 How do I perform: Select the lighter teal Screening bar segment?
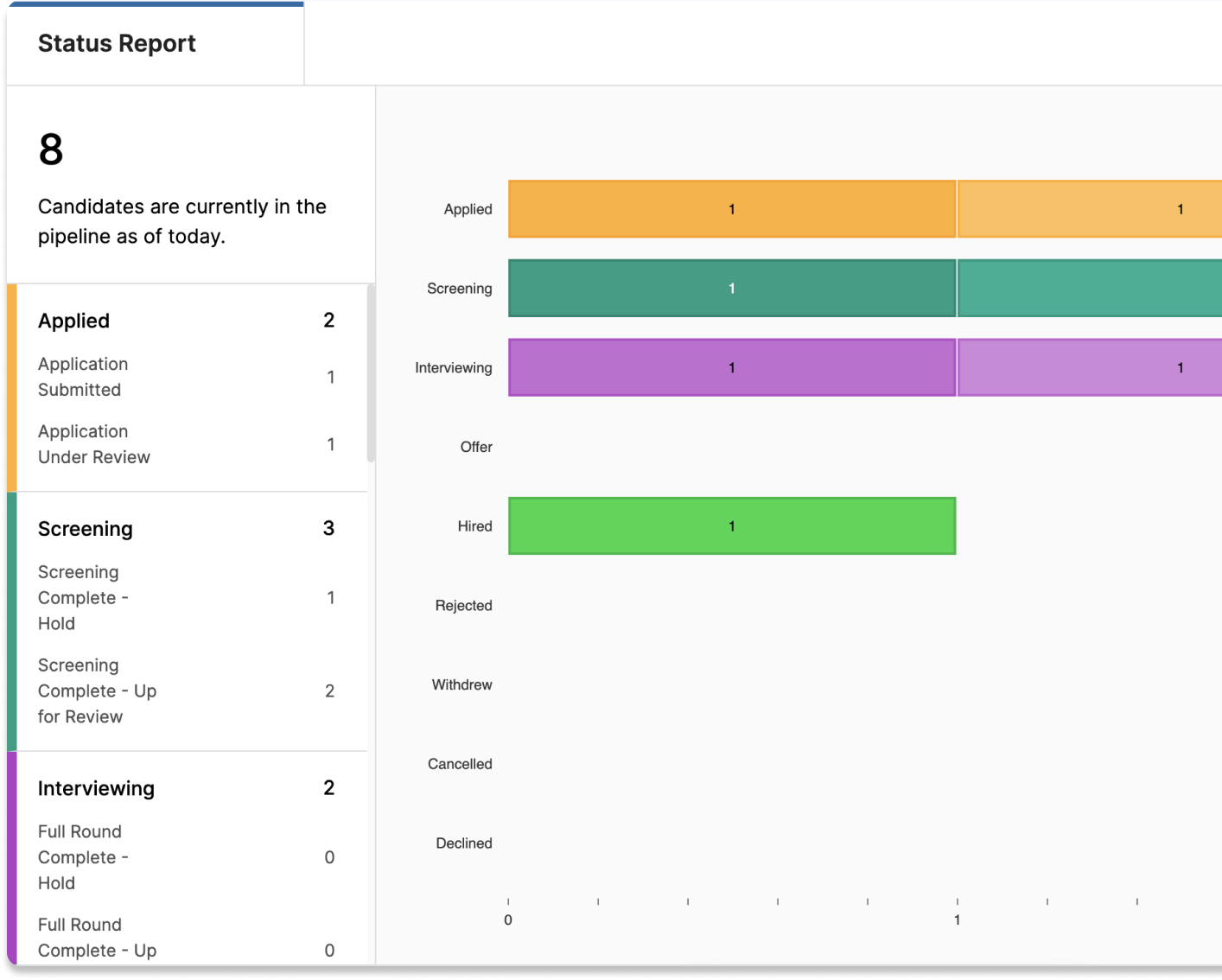coord(1089,289)
